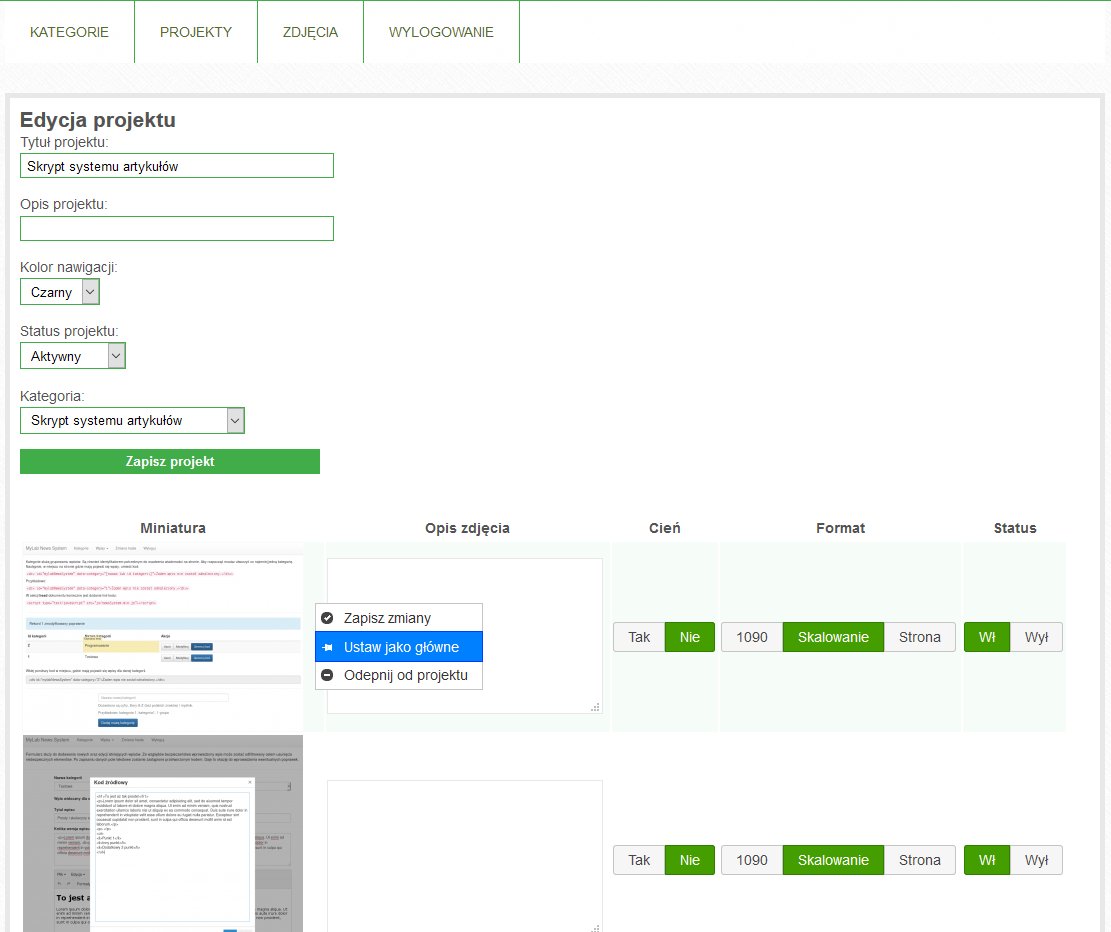Choose 1090 format for the first photo

click(x=752, y=638)
